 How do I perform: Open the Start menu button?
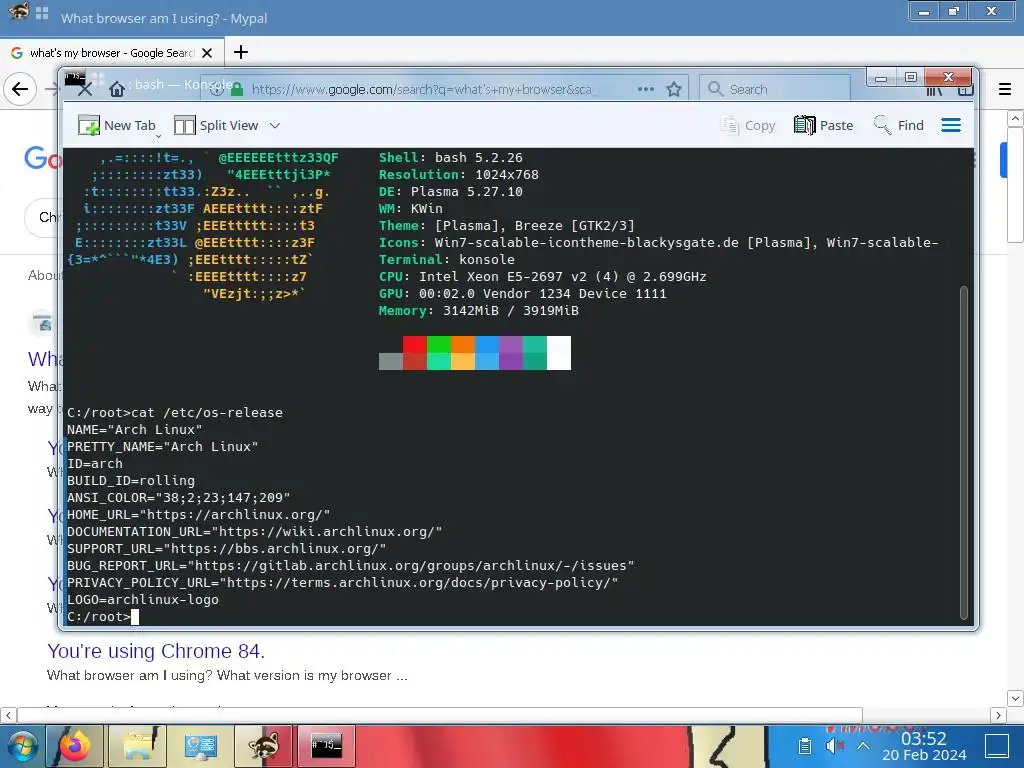click(22, 746)
